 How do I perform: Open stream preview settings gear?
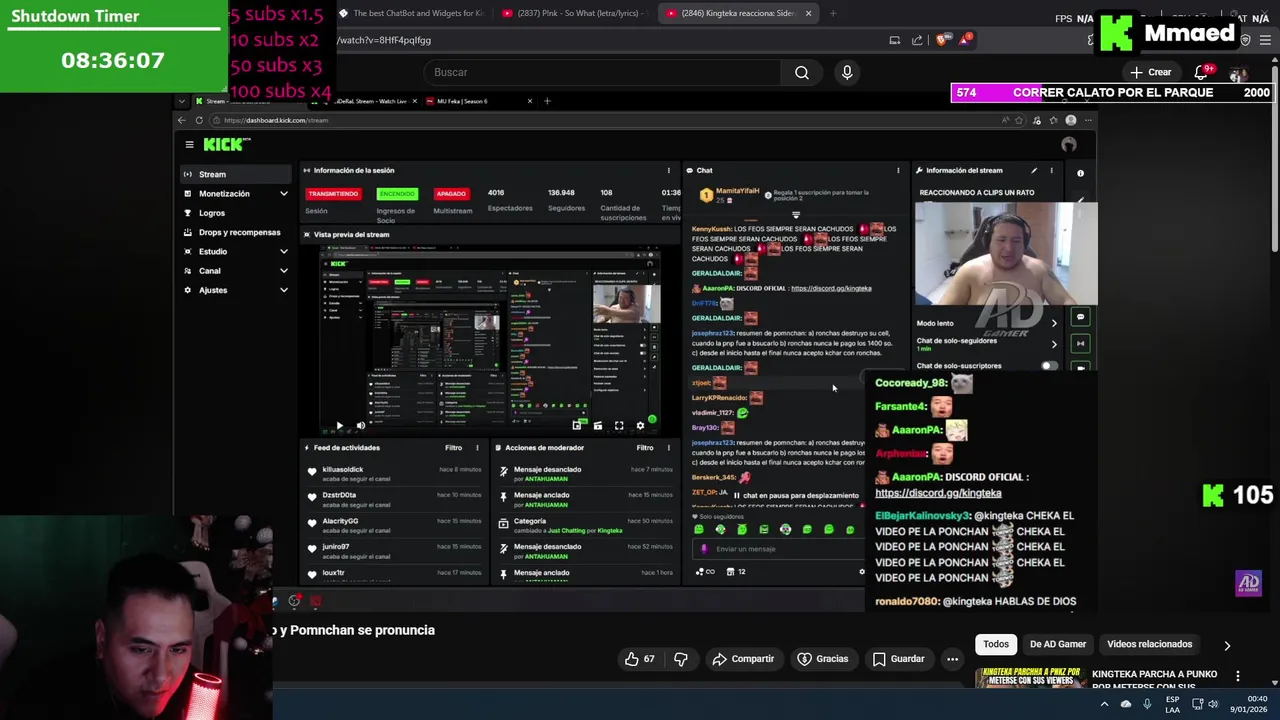[640, 426]
